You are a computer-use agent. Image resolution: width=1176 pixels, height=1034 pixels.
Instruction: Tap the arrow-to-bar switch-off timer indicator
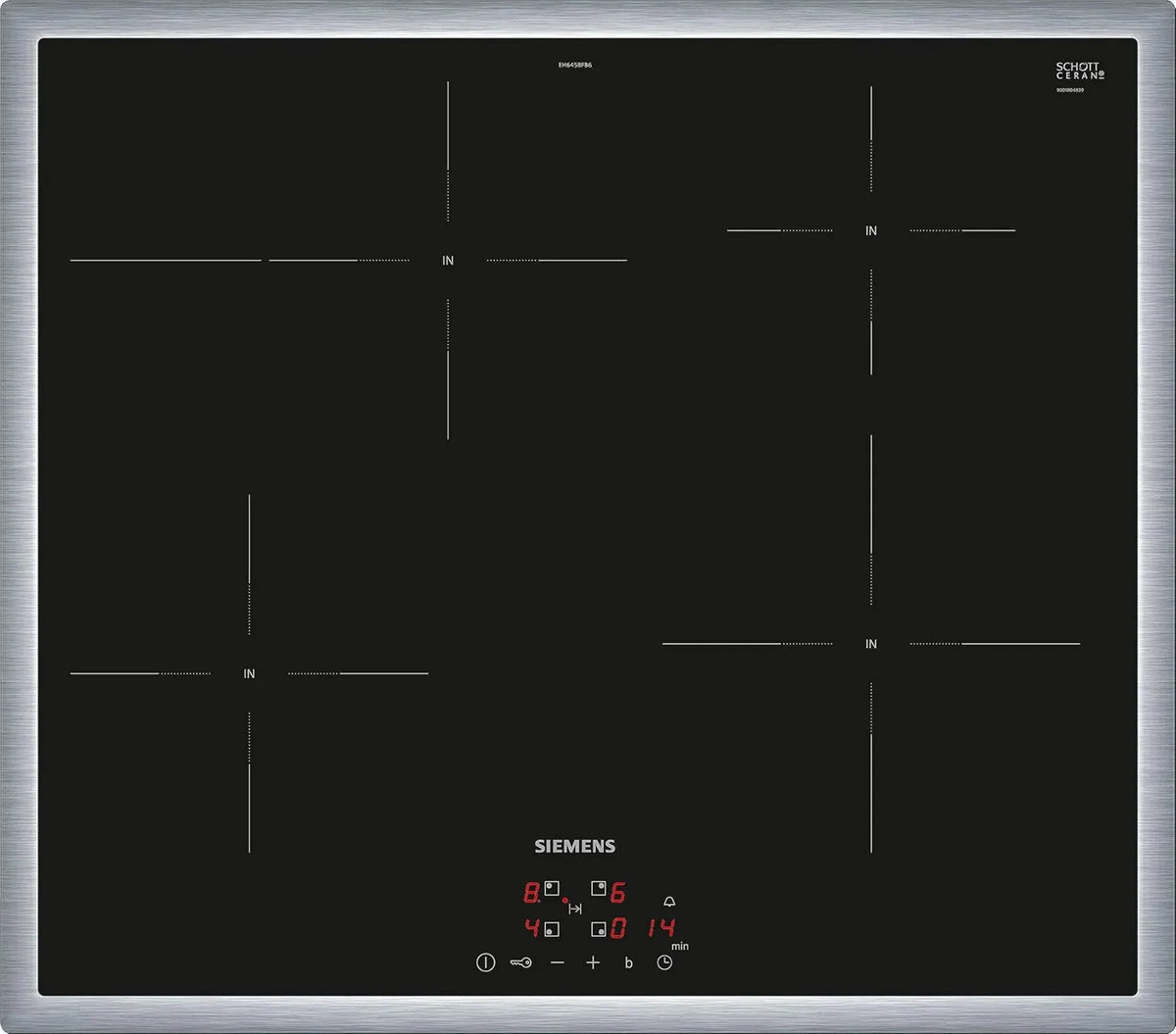coord(575,909)
